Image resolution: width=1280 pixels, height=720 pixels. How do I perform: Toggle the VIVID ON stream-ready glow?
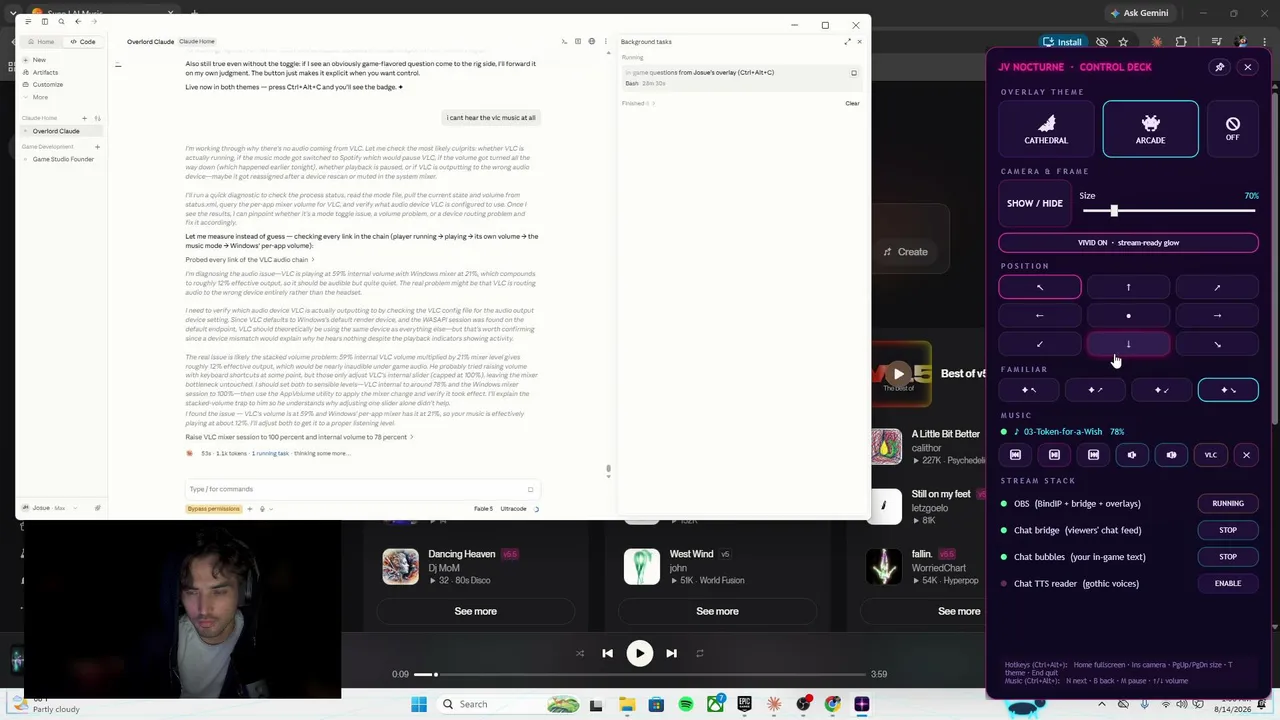click(x=1128, y=243)
